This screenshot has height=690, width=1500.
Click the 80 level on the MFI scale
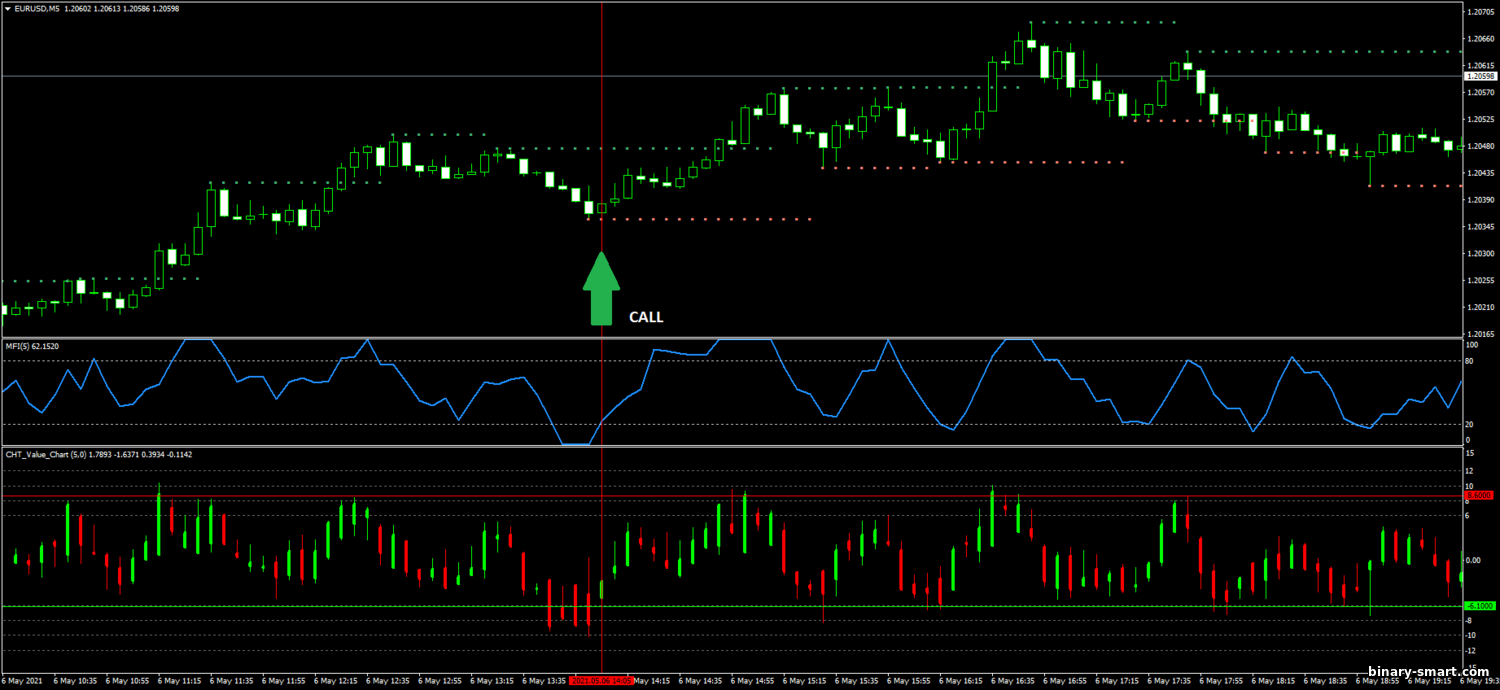[1470, 361]
